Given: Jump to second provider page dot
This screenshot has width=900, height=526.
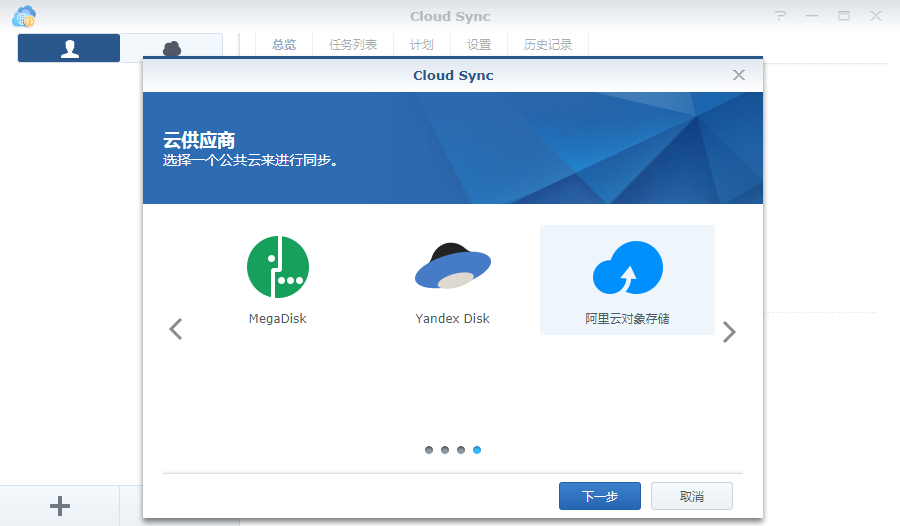Looking at the screenshot, I should pos(445,450).
